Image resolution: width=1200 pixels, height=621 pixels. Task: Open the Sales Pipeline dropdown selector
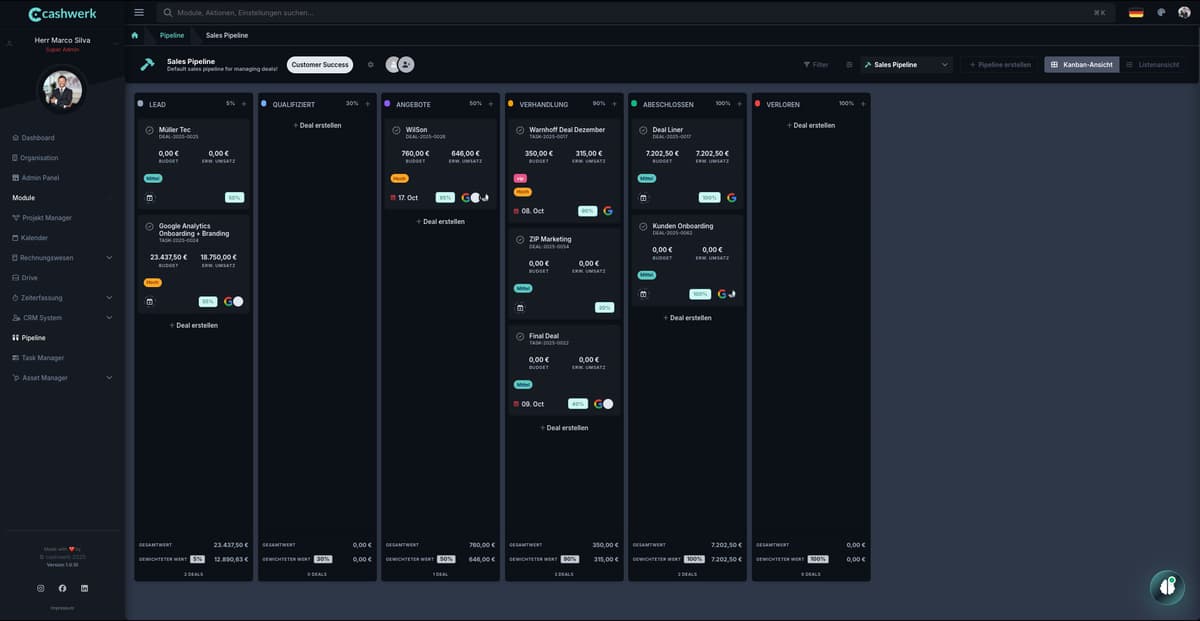908,65
